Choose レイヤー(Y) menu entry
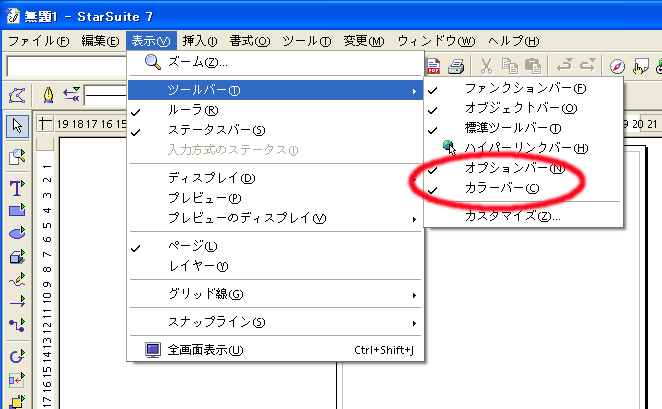This screenshot has width=662, height=409. pyautogui.click(x=275, y=266)
